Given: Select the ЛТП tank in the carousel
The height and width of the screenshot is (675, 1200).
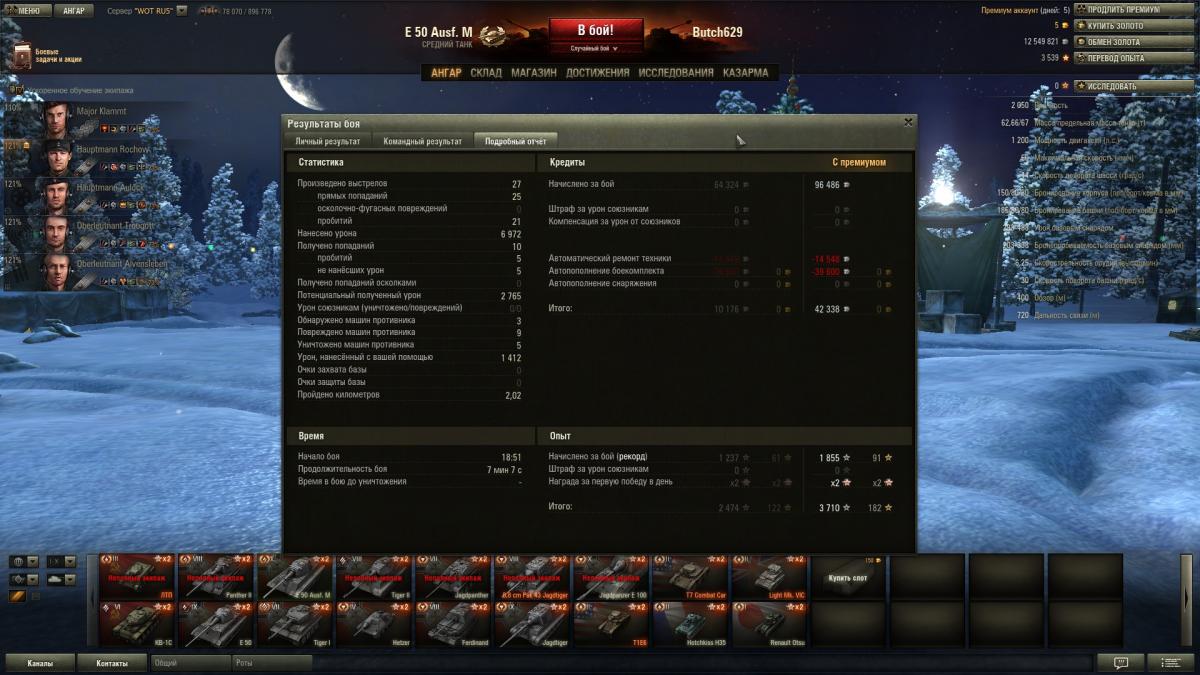Looking at the screenshot, I should [137, 577].
